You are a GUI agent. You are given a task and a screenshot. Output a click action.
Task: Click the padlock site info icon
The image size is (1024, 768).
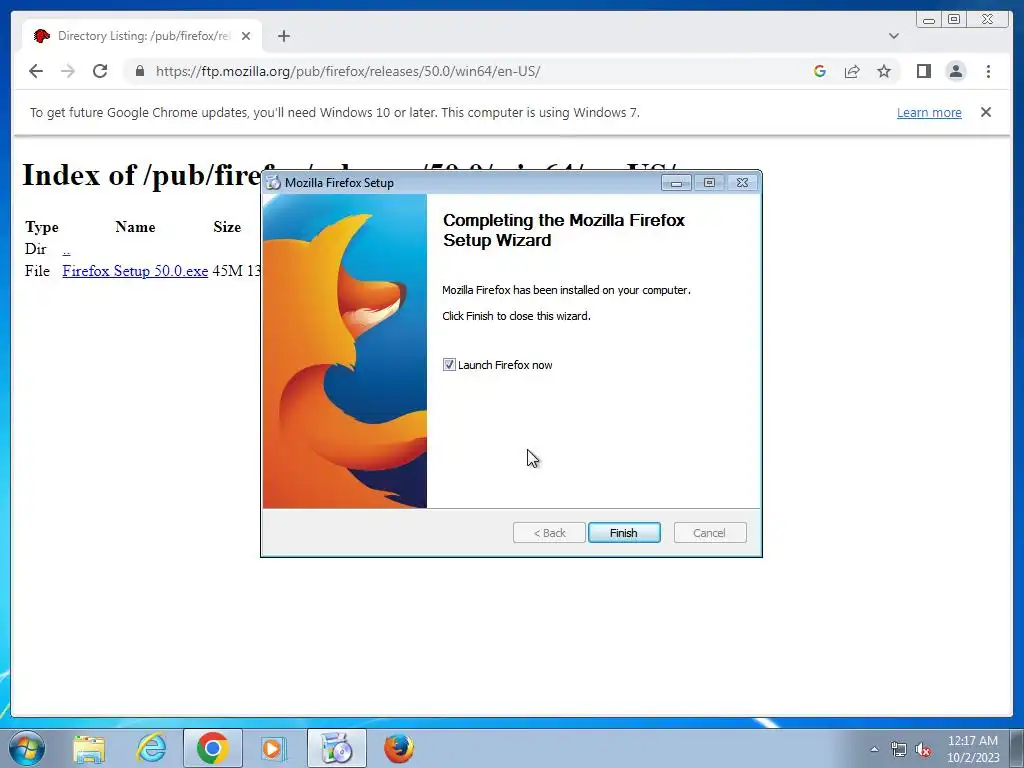140,71
